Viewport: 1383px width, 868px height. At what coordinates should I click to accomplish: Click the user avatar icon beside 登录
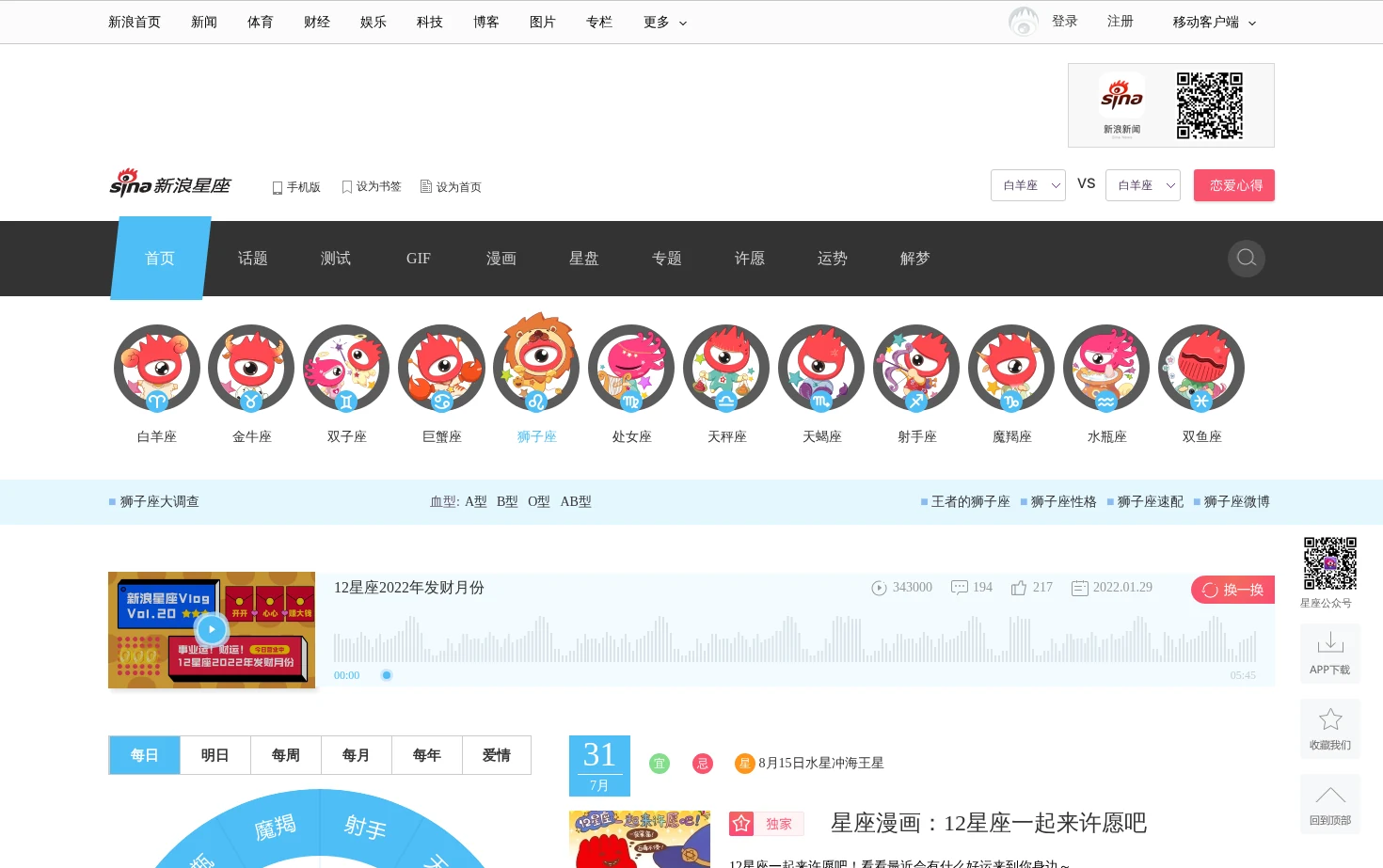pyautogui.click(x=1024, y=21)
